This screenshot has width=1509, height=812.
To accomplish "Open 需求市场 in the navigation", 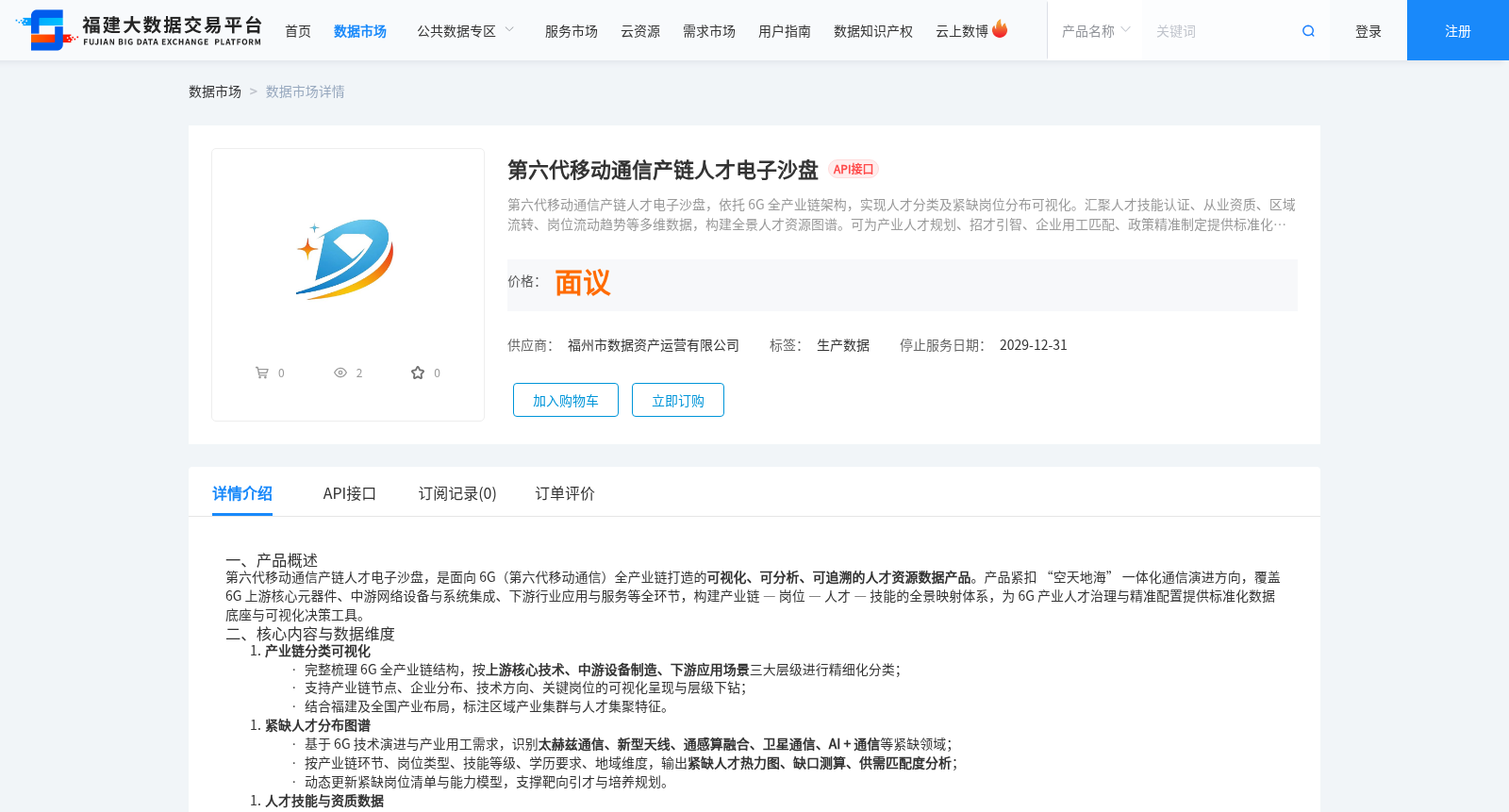I will click(709, 31).
